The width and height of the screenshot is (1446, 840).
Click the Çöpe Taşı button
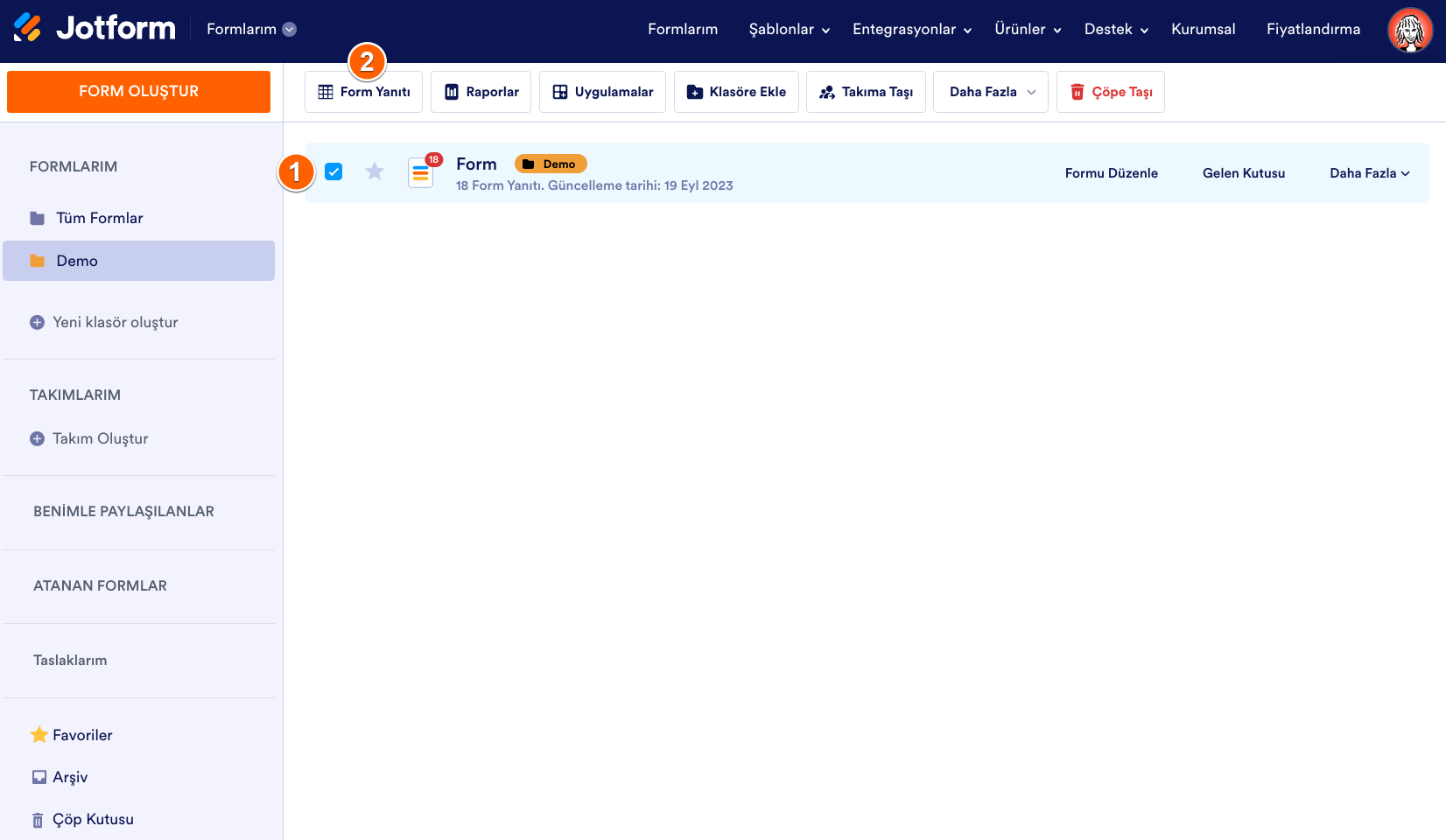click(1111, 92)
